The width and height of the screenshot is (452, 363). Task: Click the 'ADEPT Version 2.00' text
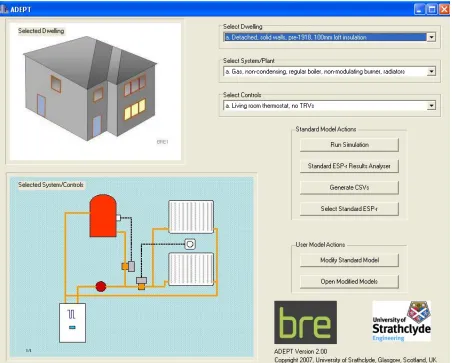tap(301, 351)
